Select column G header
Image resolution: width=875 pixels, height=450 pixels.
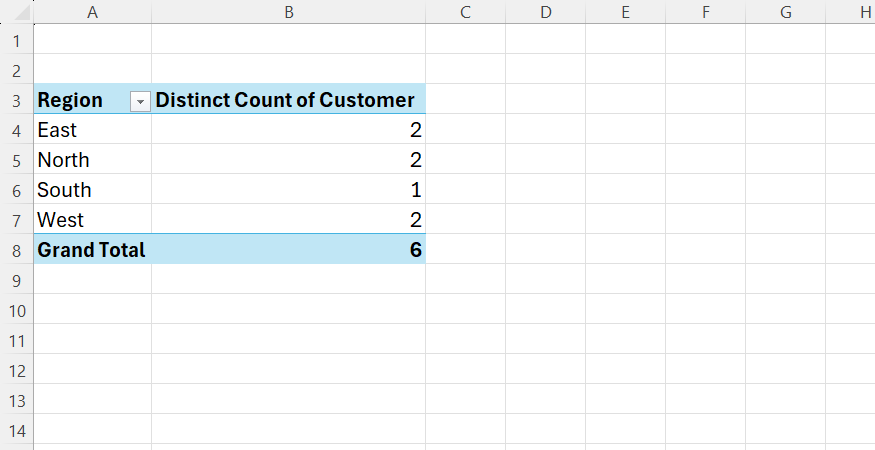[785, 12]
